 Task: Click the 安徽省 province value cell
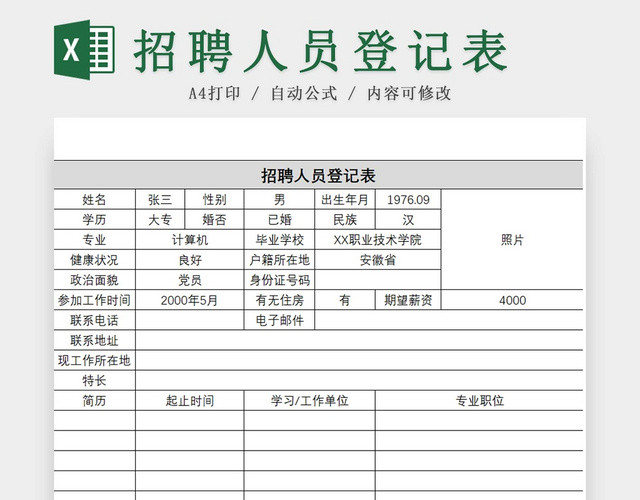378,260
